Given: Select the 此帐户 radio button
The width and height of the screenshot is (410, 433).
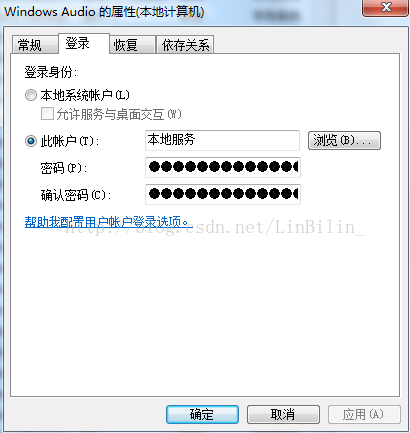Looking at the screenshot, I should 31,141.
